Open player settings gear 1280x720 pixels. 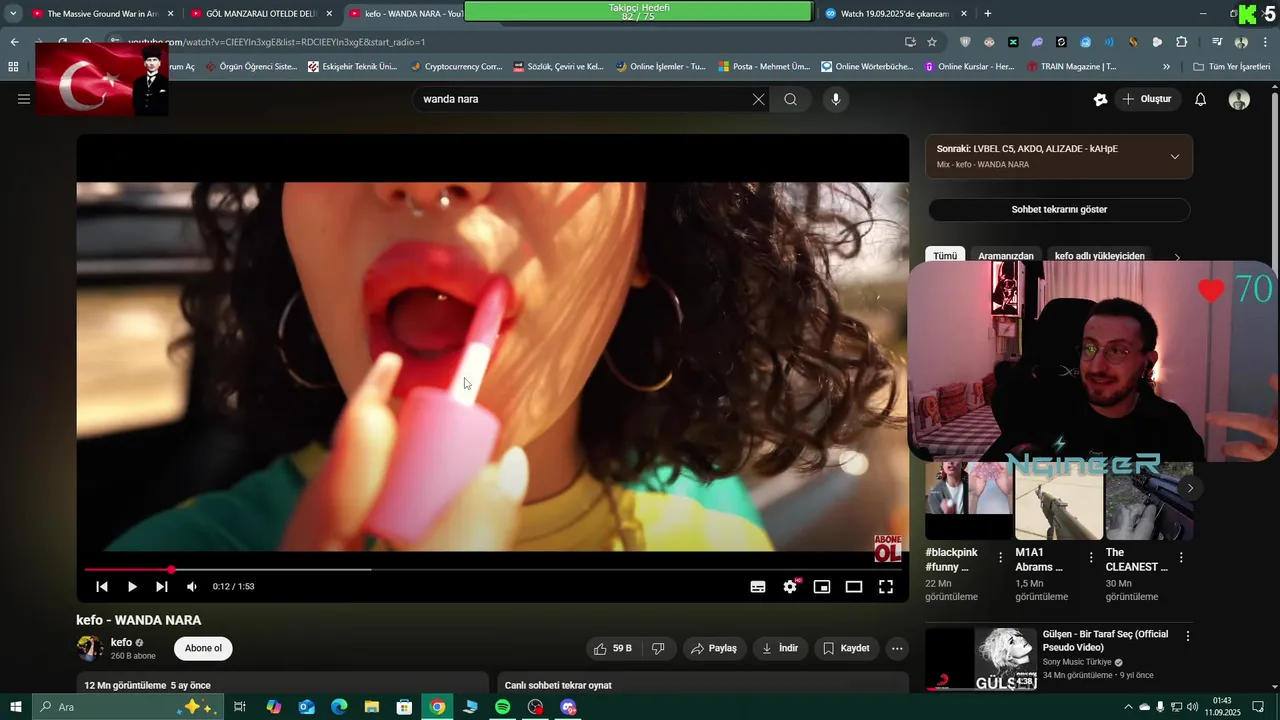[790, 587]
